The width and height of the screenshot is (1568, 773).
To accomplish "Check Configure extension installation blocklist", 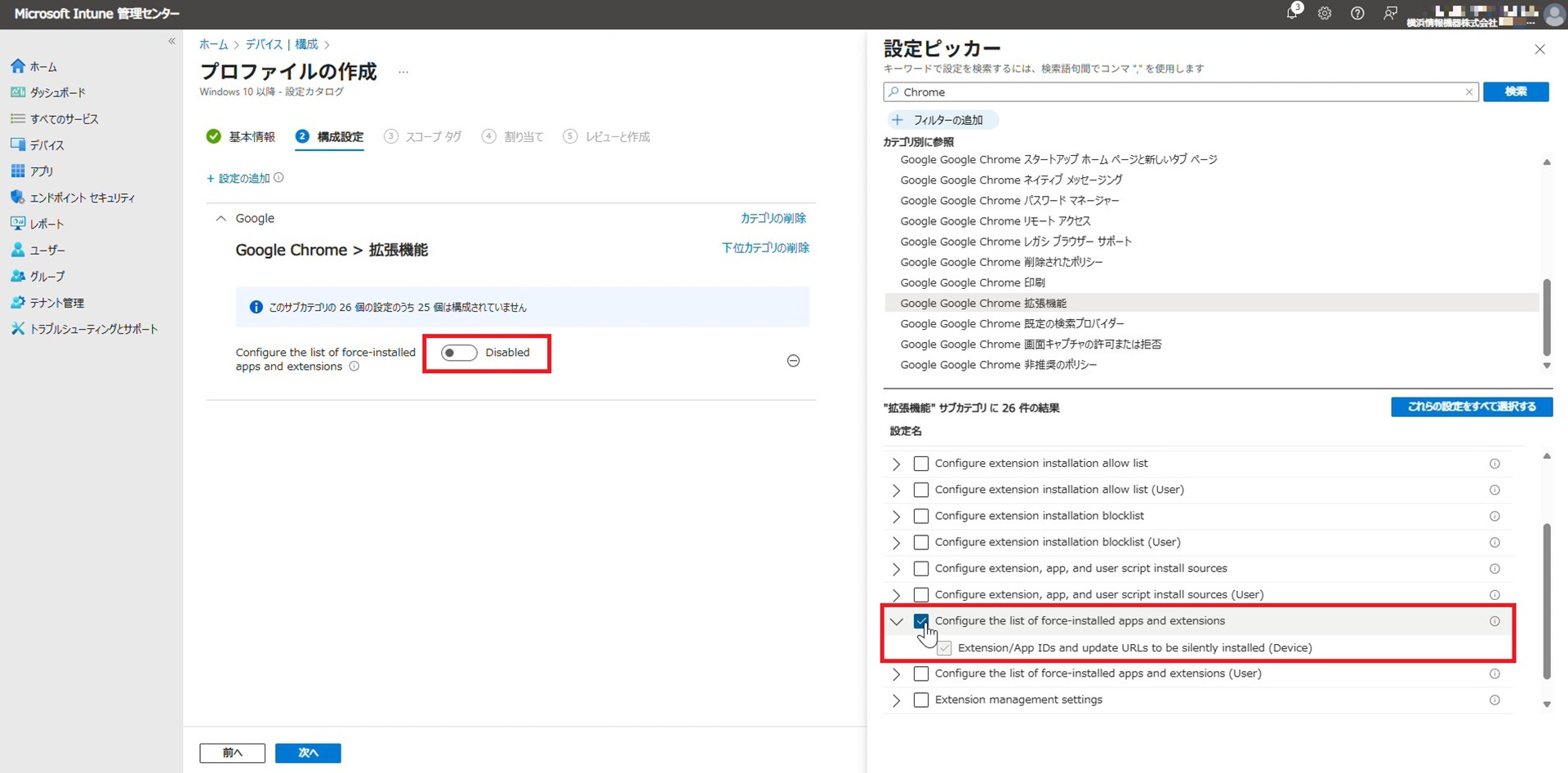I will (x=921, y=516).
